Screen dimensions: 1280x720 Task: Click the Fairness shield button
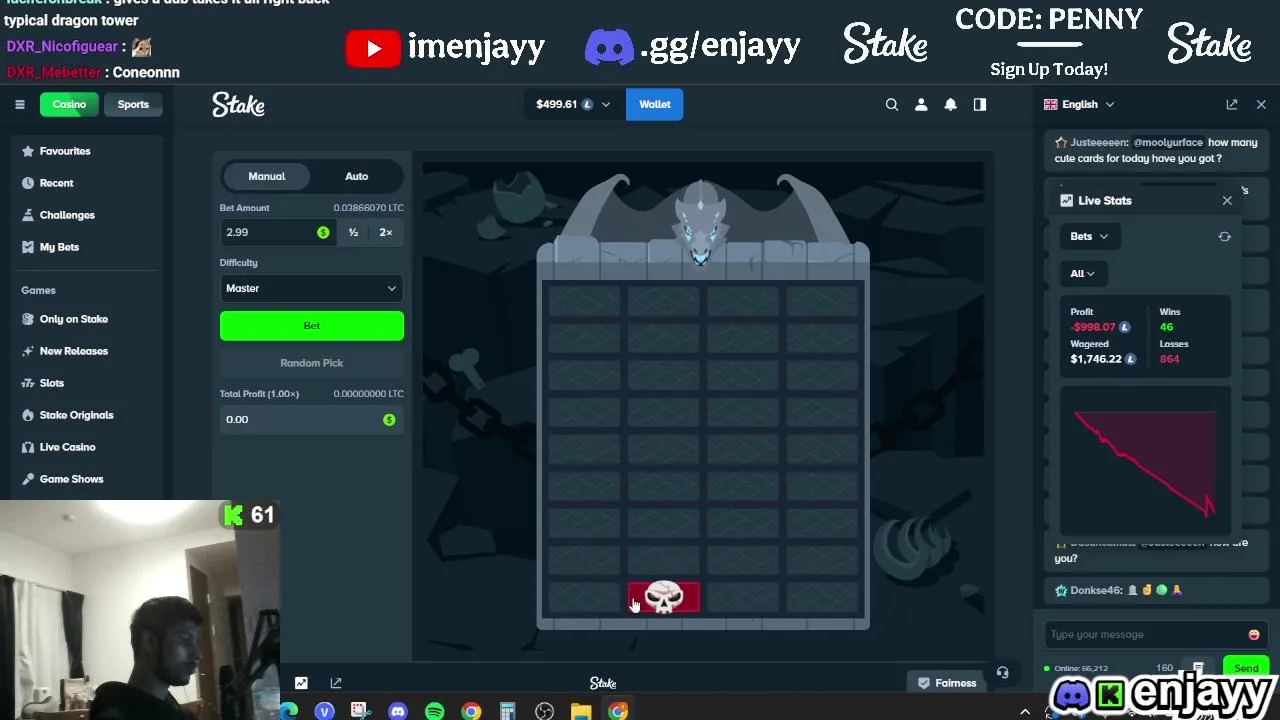(x=946, y=683)
